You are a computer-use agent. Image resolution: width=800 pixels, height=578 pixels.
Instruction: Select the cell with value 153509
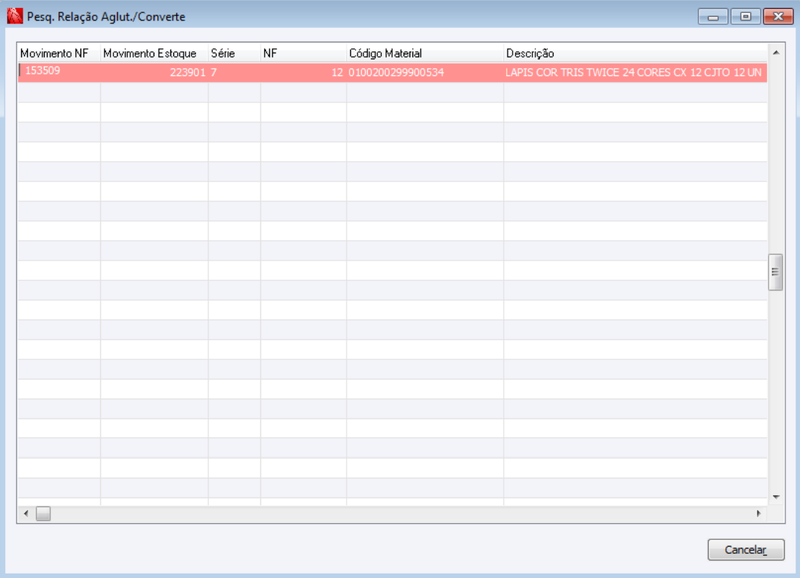point(59,72)
